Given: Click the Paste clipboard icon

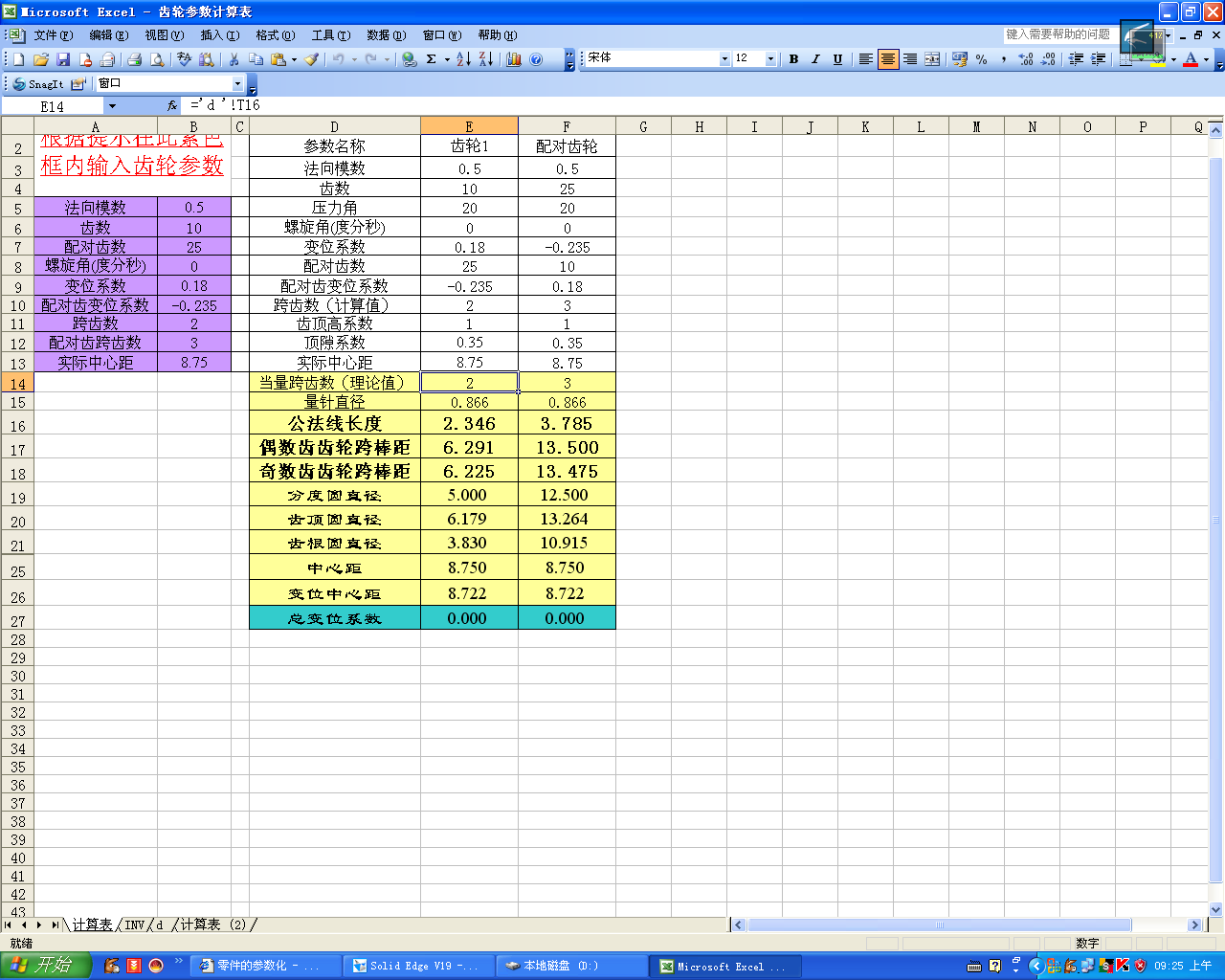Looking at the screenshot, I should pos(278,59).
